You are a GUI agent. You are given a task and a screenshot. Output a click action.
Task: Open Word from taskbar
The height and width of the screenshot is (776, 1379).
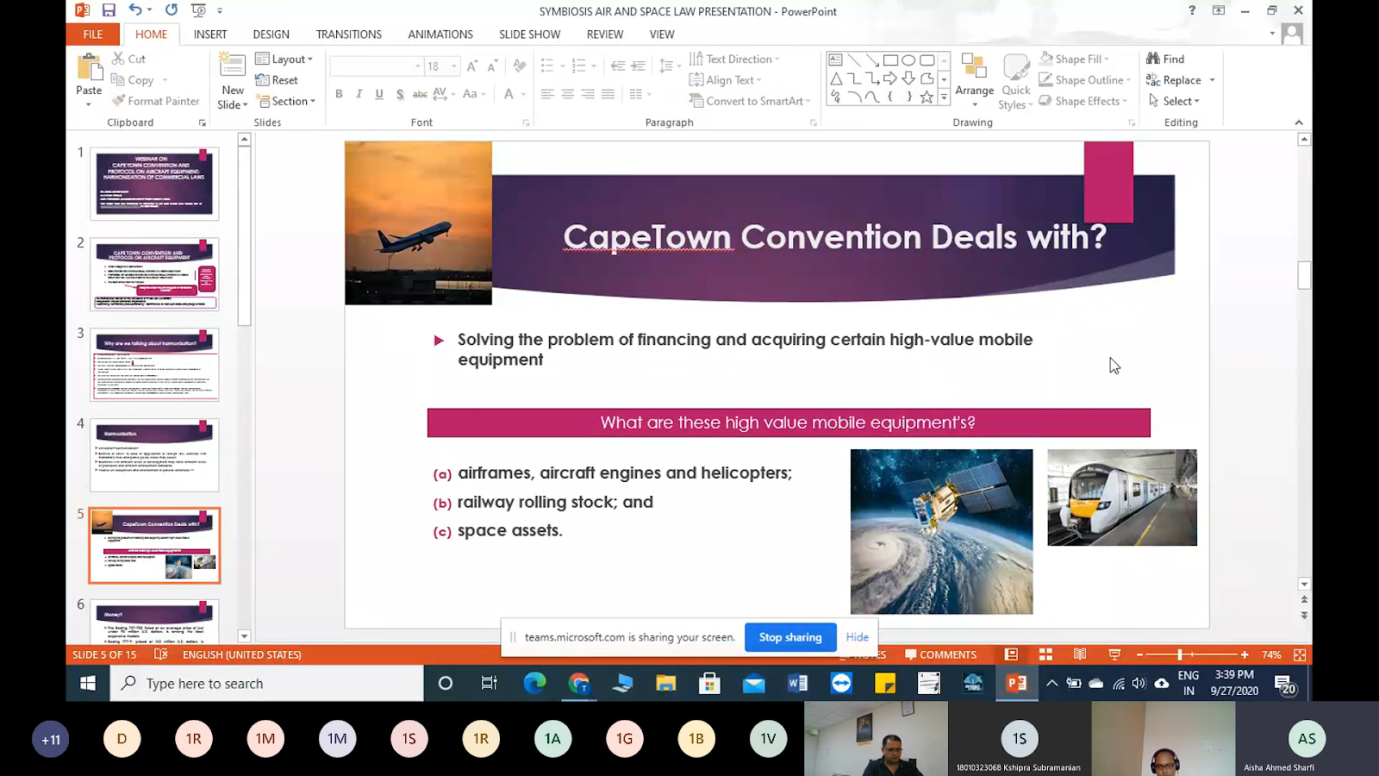[797, 684]
